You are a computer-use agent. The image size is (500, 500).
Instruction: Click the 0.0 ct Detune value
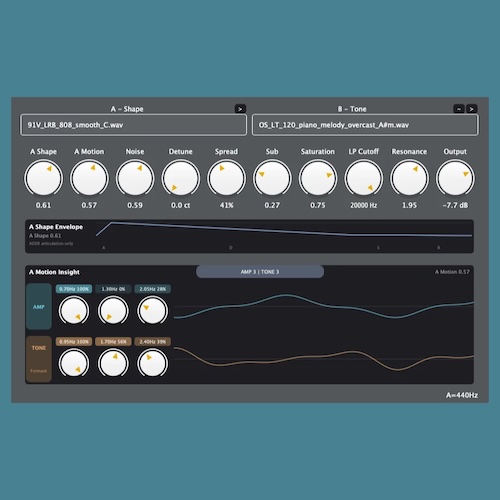(x=181, y=205)
